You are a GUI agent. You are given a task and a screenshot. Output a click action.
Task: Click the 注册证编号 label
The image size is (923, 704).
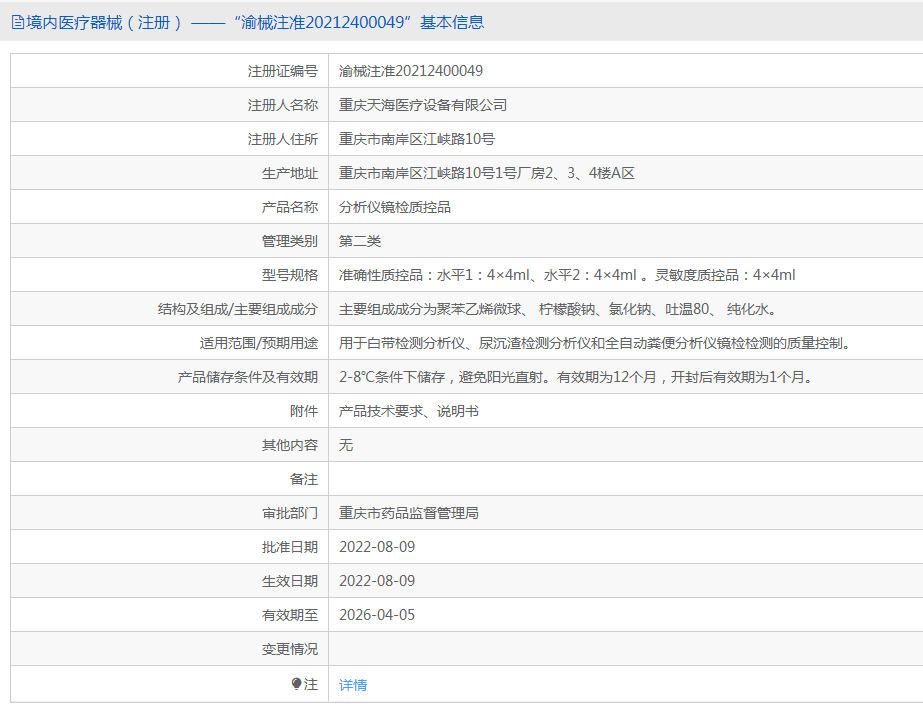[x=283, y=71]
